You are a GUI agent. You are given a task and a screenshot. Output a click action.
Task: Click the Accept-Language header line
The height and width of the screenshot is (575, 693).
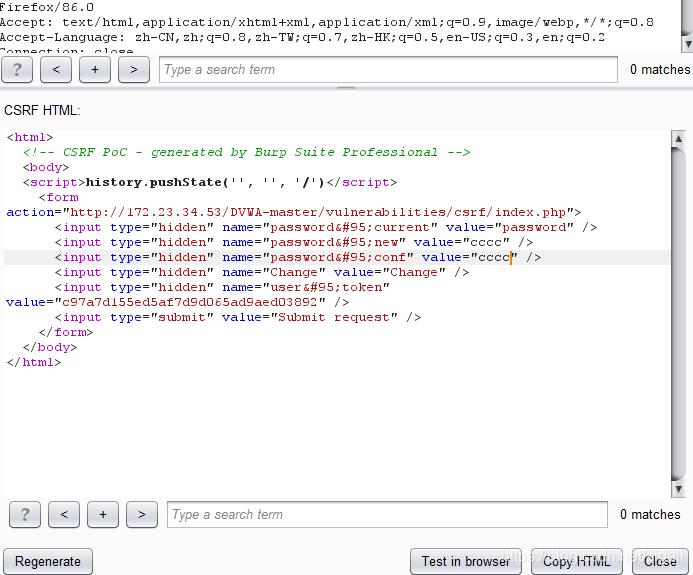point(302,37)
